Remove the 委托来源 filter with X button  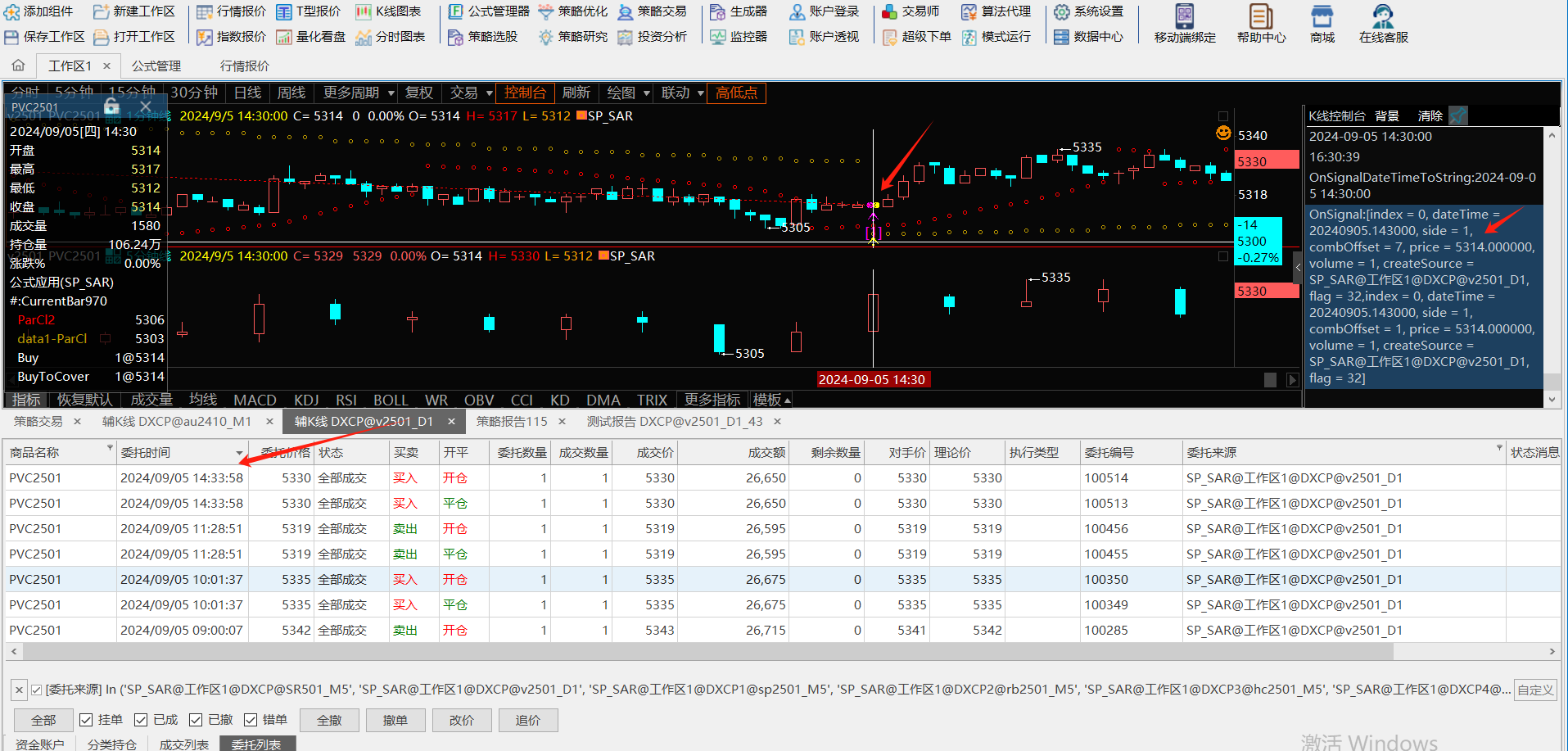[x=19, y=690]
